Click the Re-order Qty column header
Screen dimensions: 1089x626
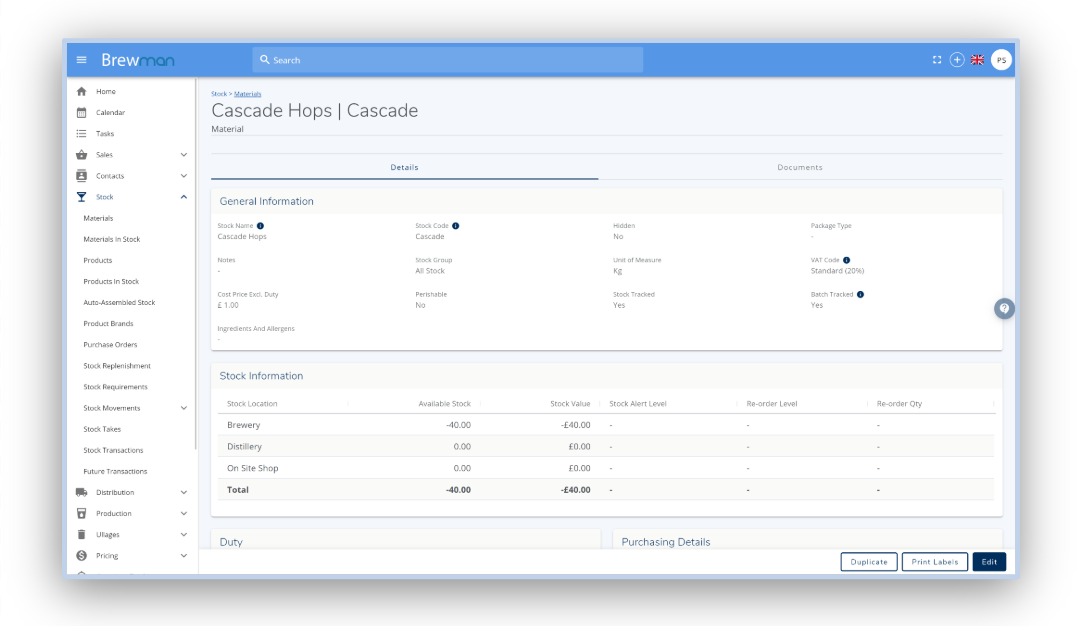(x=899, y=404)
